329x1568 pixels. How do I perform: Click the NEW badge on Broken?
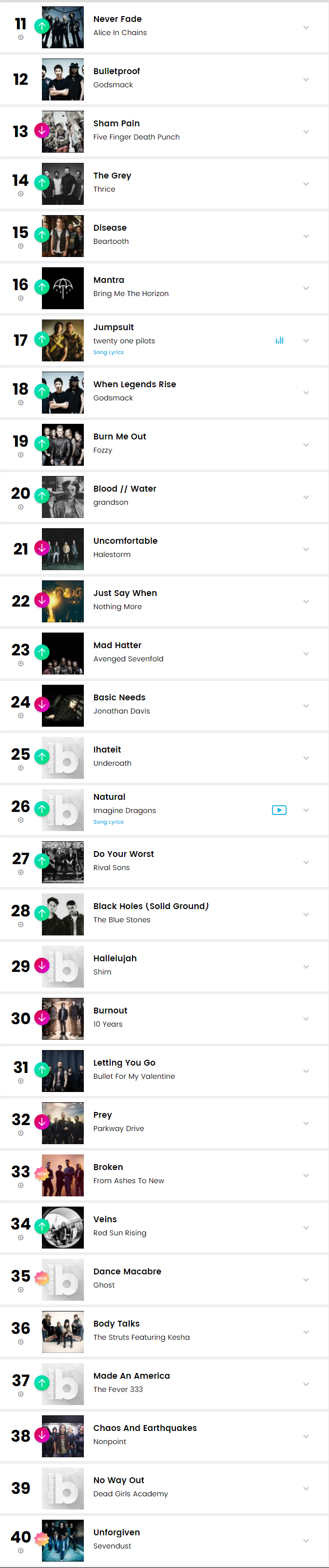42,1173
